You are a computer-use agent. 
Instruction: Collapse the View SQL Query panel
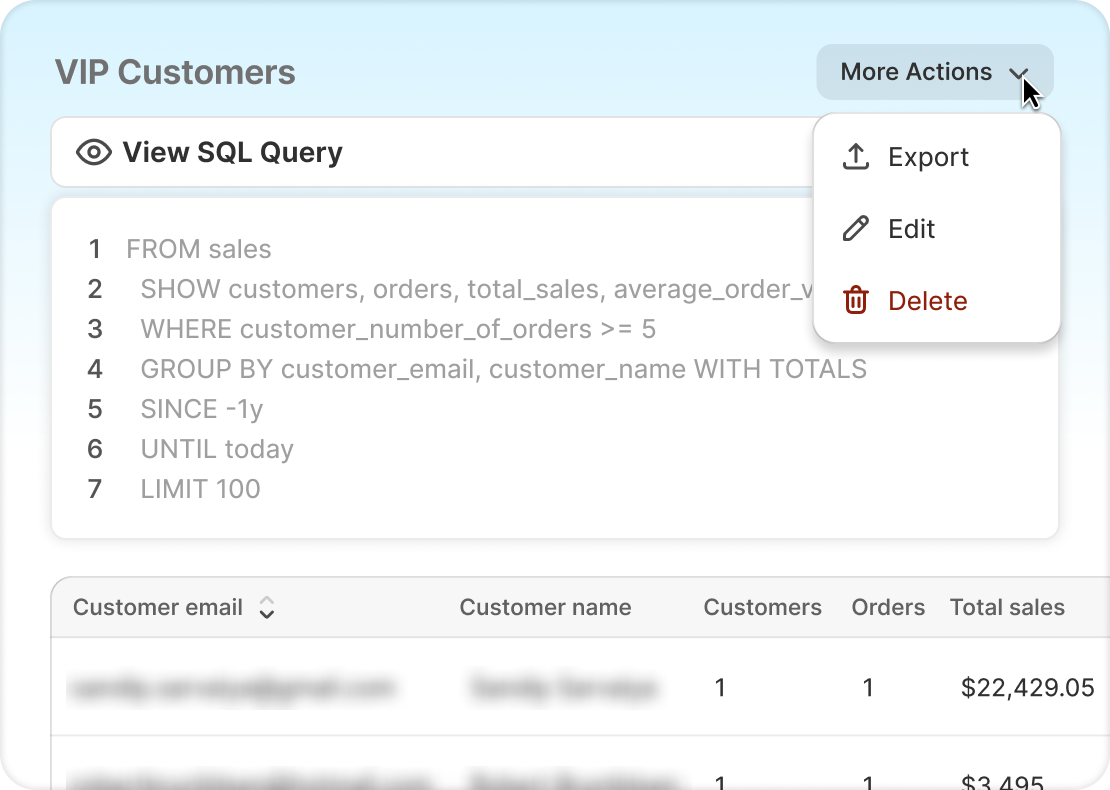coord(232,152)
